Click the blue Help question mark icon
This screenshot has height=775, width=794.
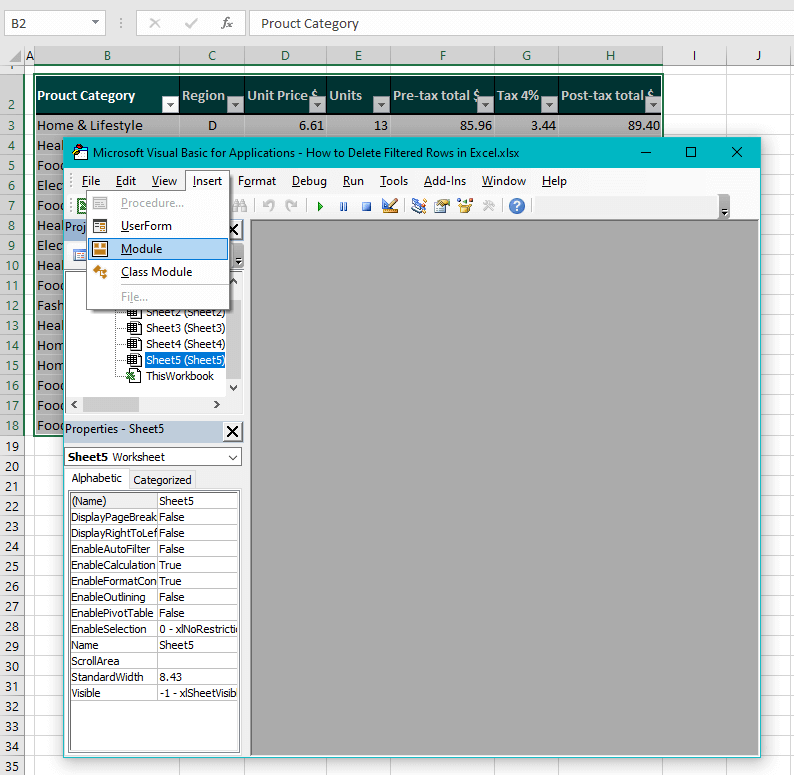(x=517, y=206)
